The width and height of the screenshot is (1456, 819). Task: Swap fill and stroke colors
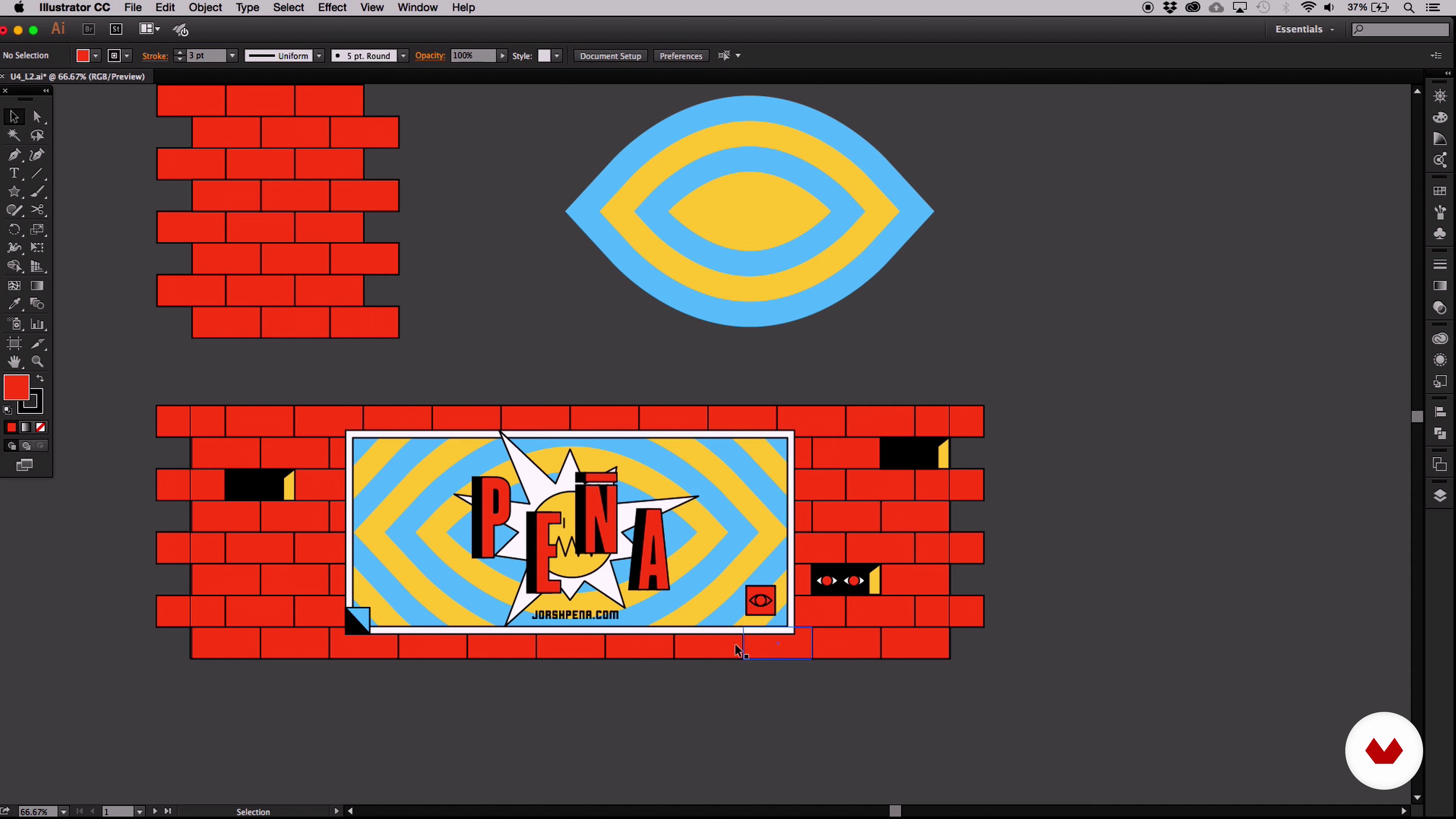click(x=40, y=378)
